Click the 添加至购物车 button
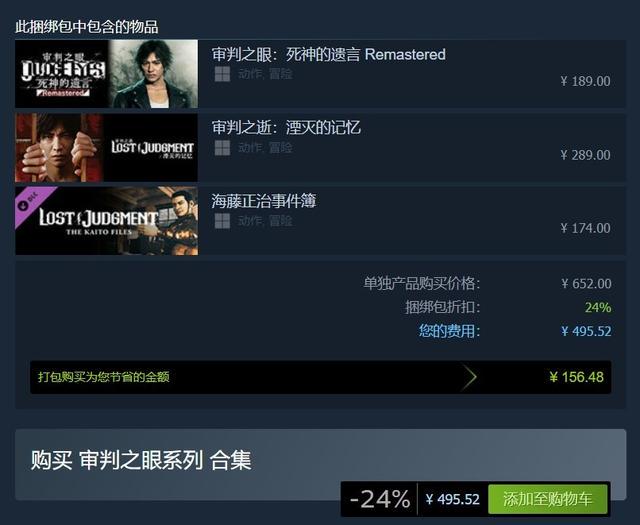Screen dimensions: 640x525 [x=547, y=499]
